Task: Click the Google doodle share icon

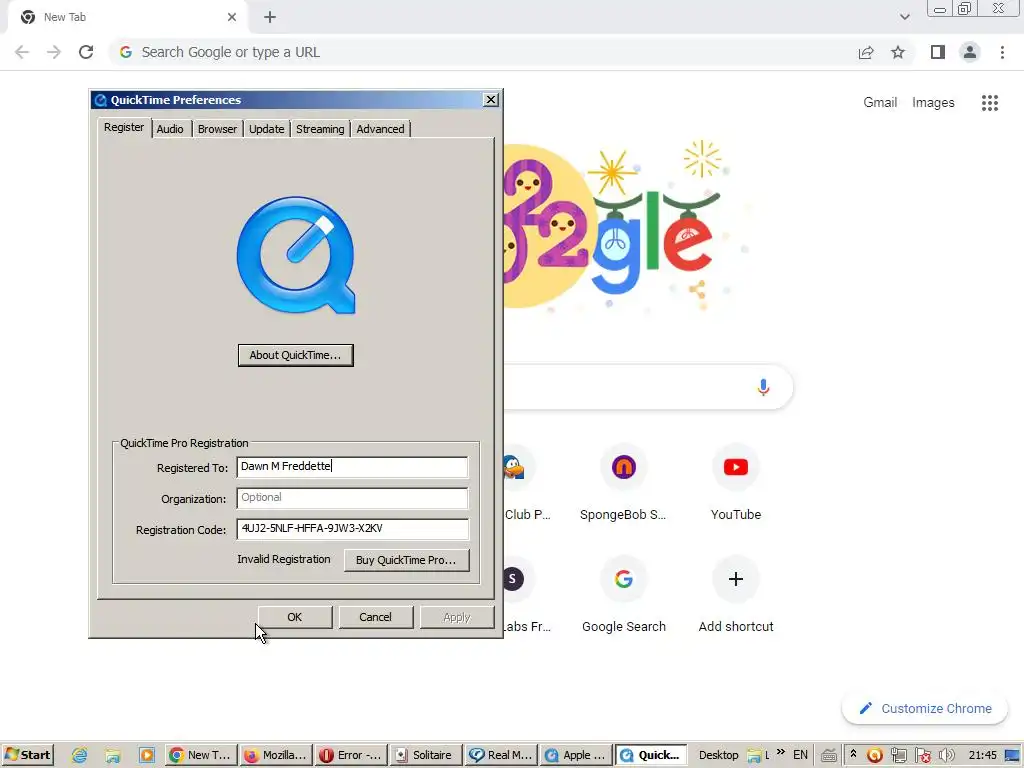Action: tap(698, 289)
